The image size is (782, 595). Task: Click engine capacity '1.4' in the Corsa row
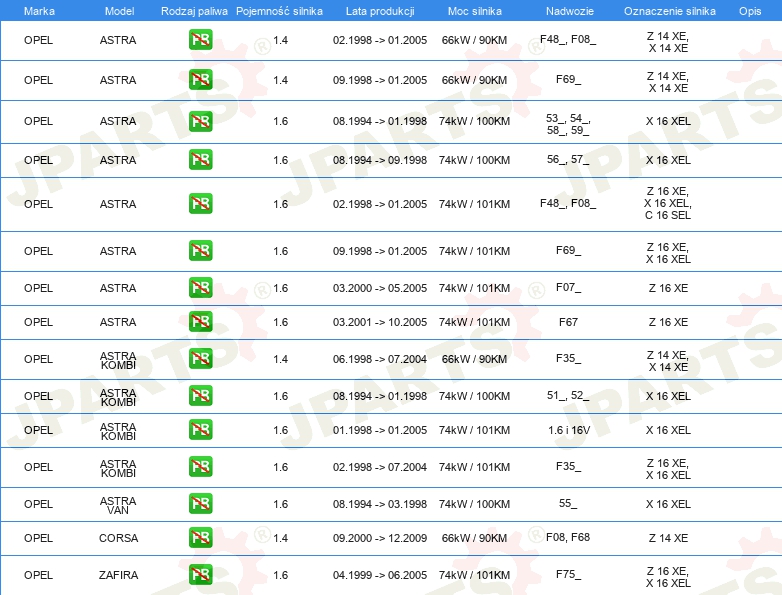(x=280, y=538)
